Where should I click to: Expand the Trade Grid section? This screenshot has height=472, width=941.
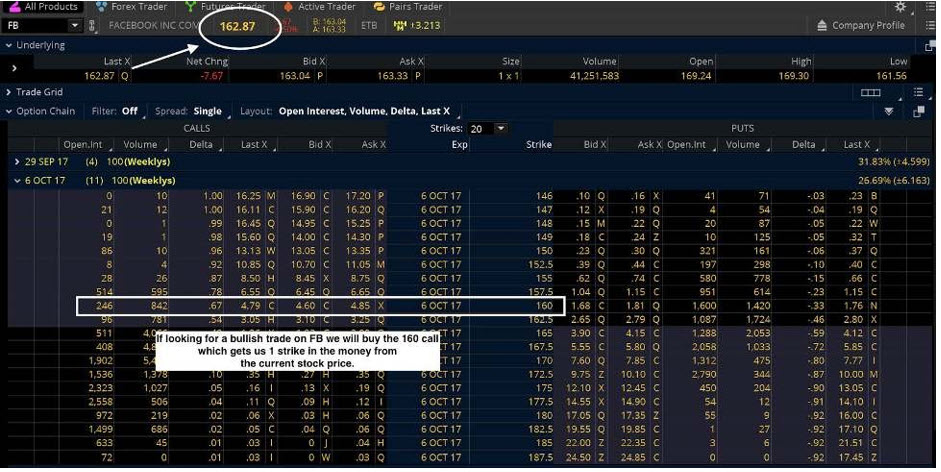pos(8,92)
